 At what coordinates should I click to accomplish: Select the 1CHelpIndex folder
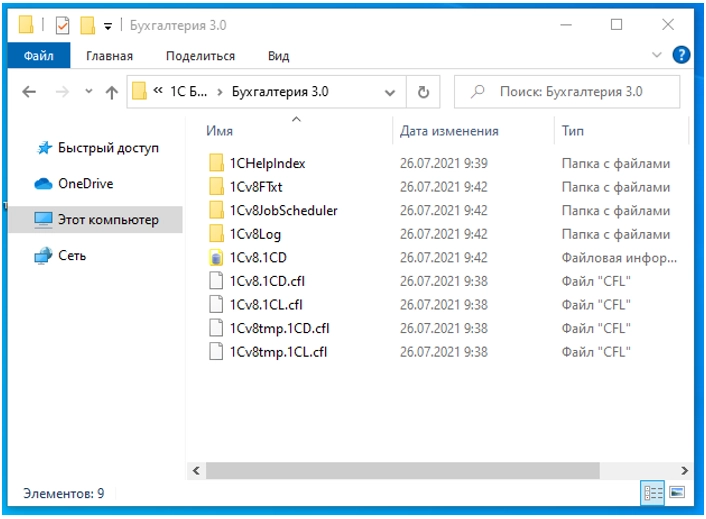point(267,163)
